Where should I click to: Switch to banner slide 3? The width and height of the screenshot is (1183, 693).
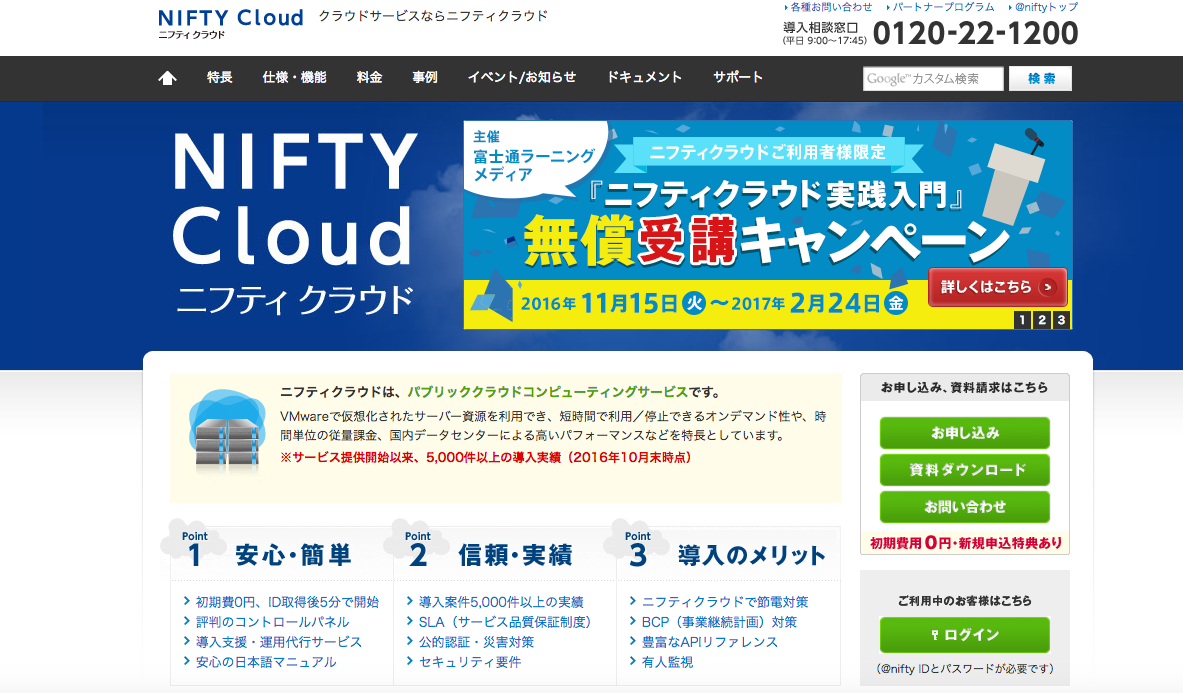pyautogui.click(x=1062, y=320)
